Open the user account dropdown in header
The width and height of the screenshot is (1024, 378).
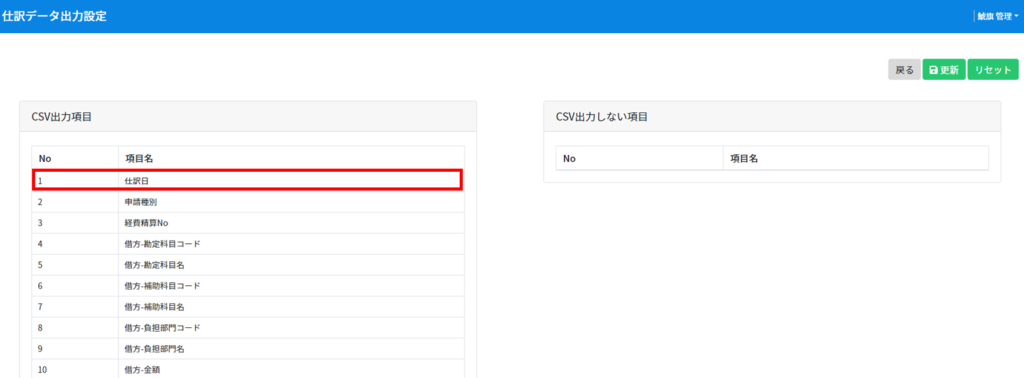(997, 16)
